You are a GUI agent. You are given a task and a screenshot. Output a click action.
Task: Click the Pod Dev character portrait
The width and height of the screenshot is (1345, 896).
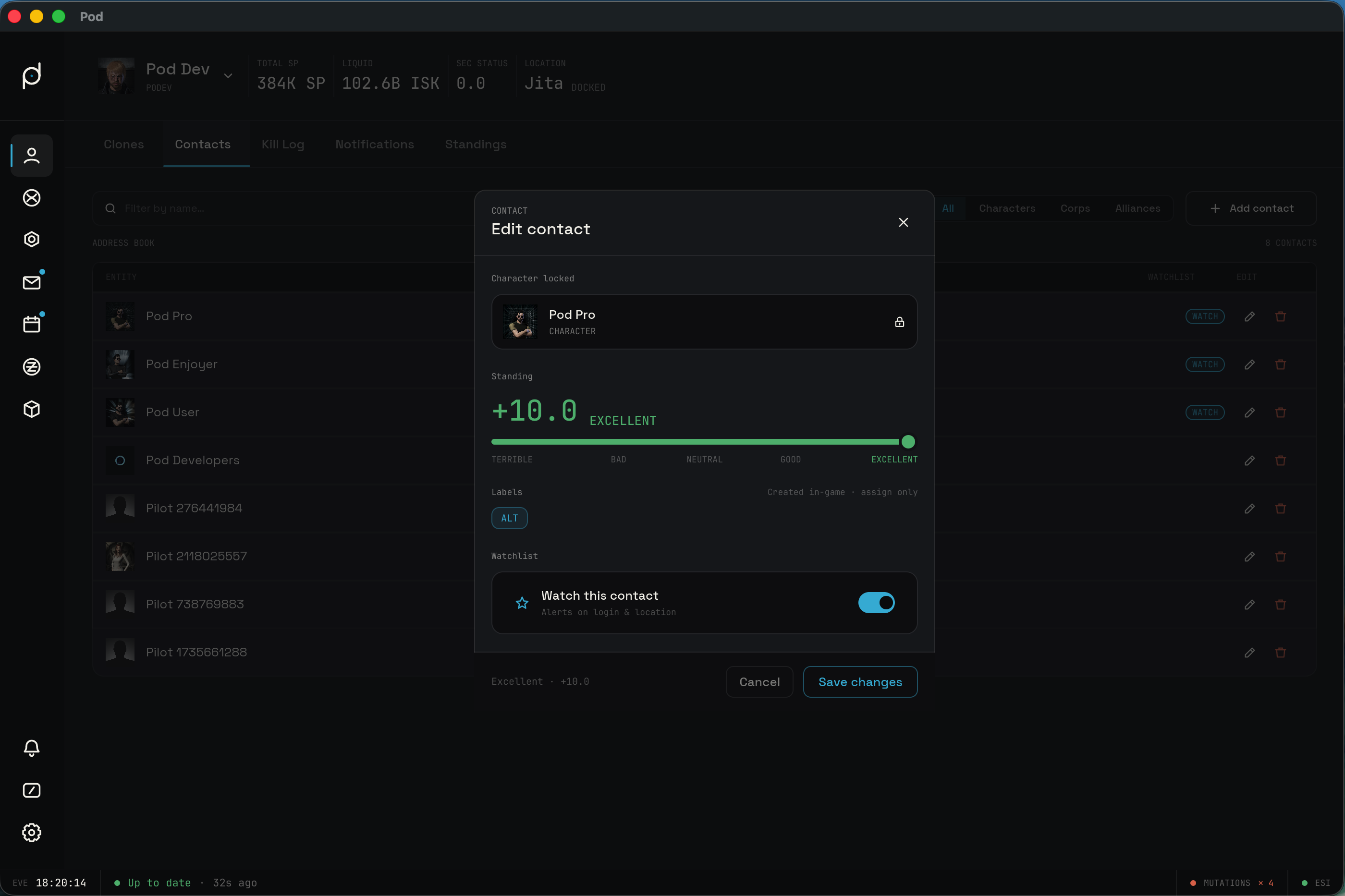pyautogui.click(x=116, y=75)
